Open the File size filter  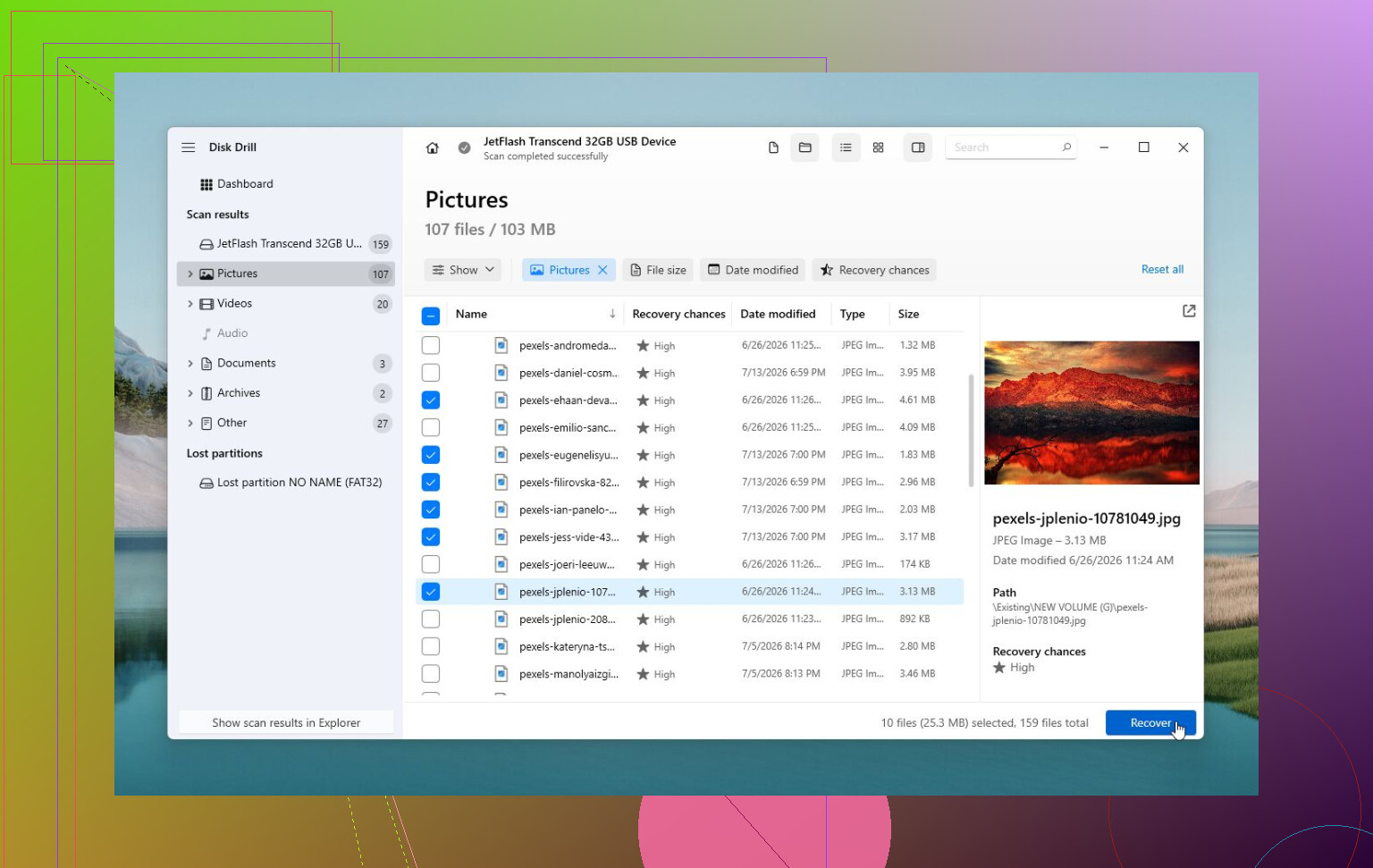pyautogui.click(x=659, y=270)
